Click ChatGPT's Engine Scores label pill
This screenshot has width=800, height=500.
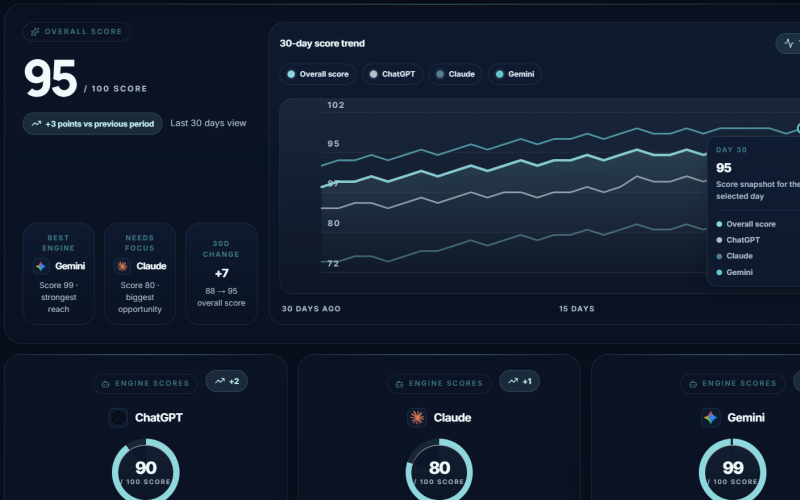[146, 384]
